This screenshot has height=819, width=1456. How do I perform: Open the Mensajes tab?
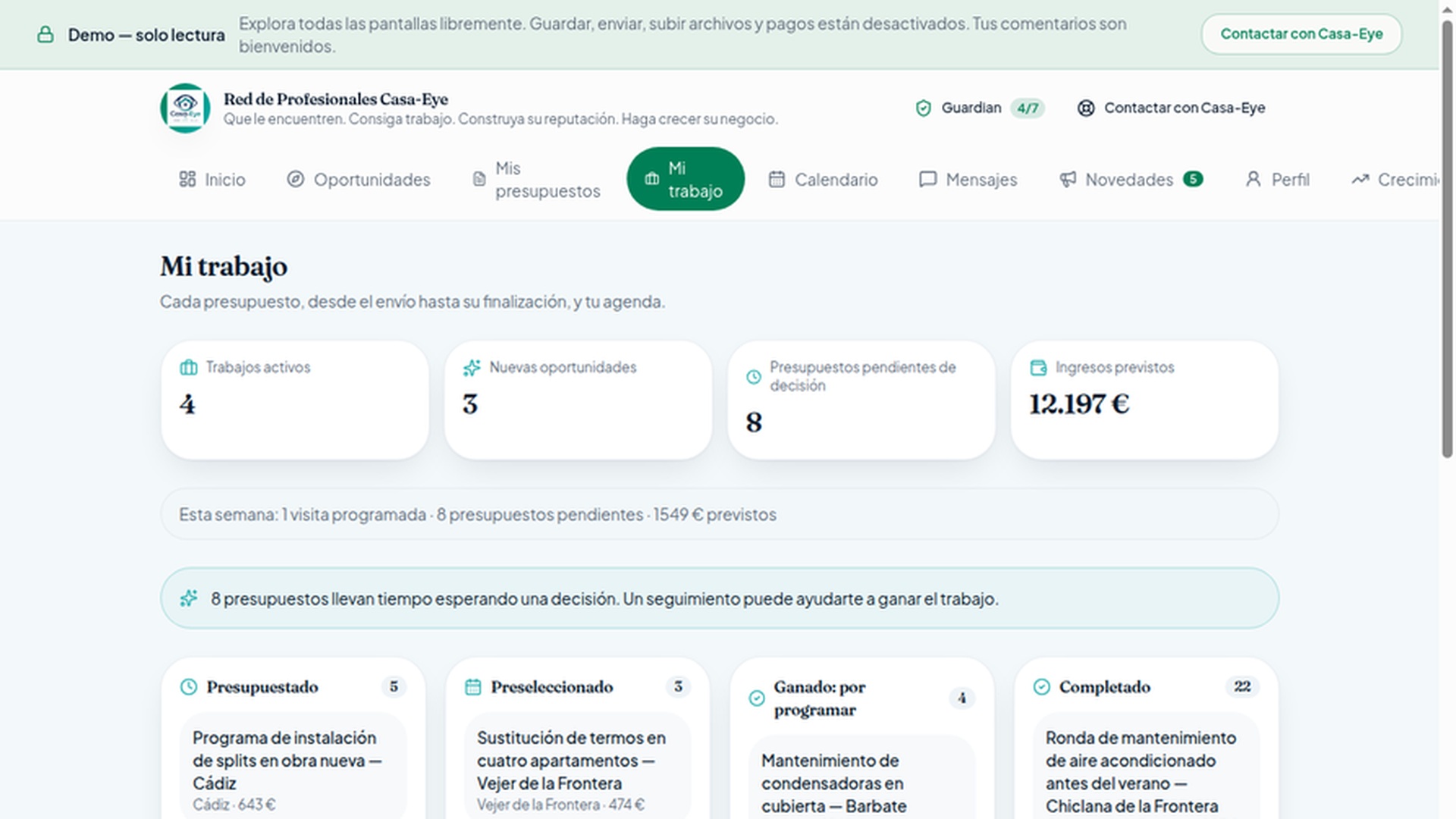(x=968, y=179)
